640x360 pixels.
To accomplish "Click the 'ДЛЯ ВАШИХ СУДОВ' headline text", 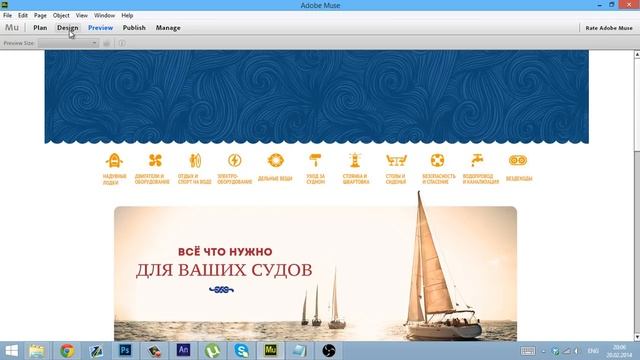I will (224, 270).
